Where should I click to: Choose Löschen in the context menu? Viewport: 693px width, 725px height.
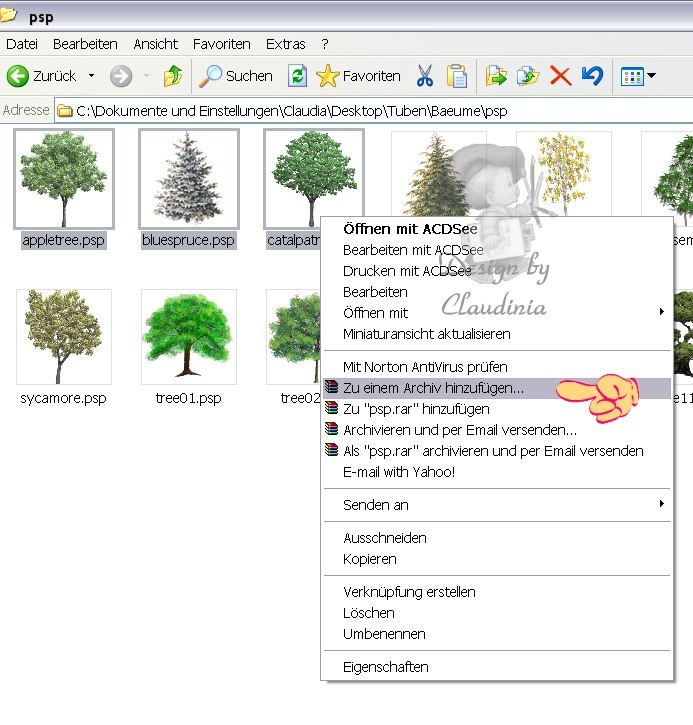(x=497, y=613)
